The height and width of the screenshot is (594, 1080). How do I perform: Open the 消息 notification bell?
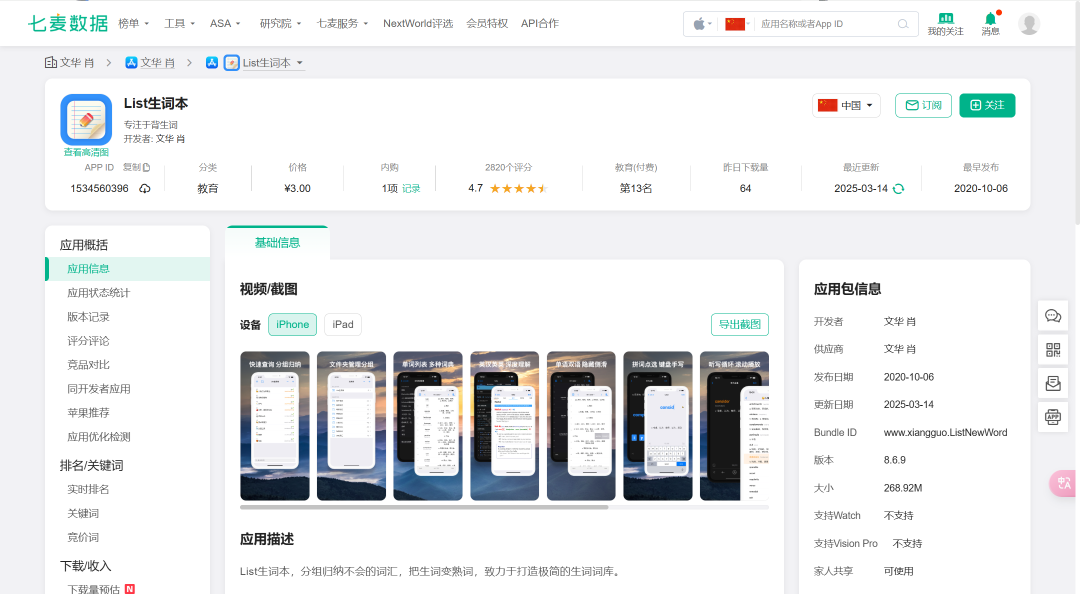click(990, 18)
